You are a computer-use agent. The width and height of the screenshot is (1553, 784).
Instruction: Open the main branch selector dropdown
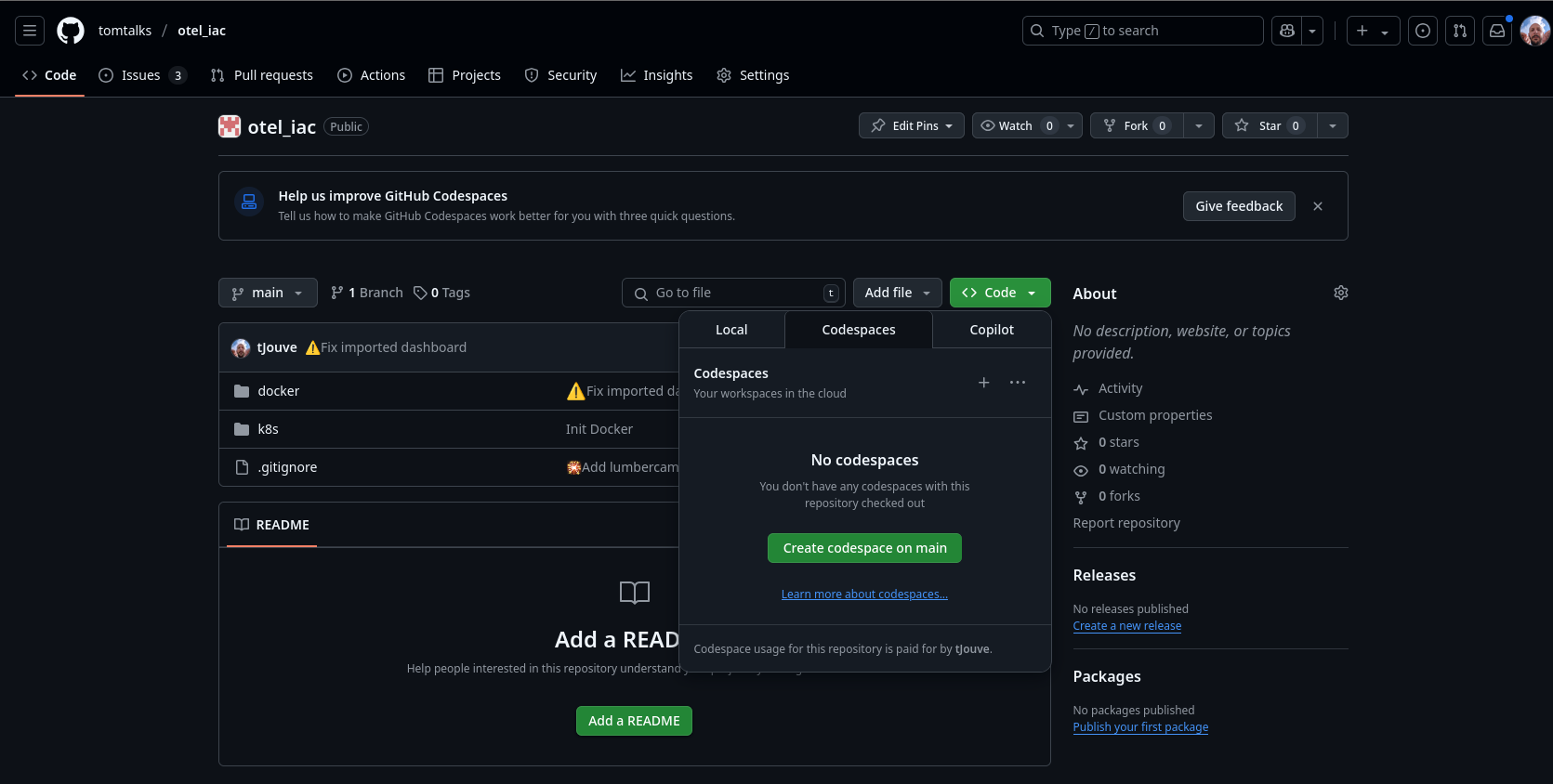click(x=268, y=293)
